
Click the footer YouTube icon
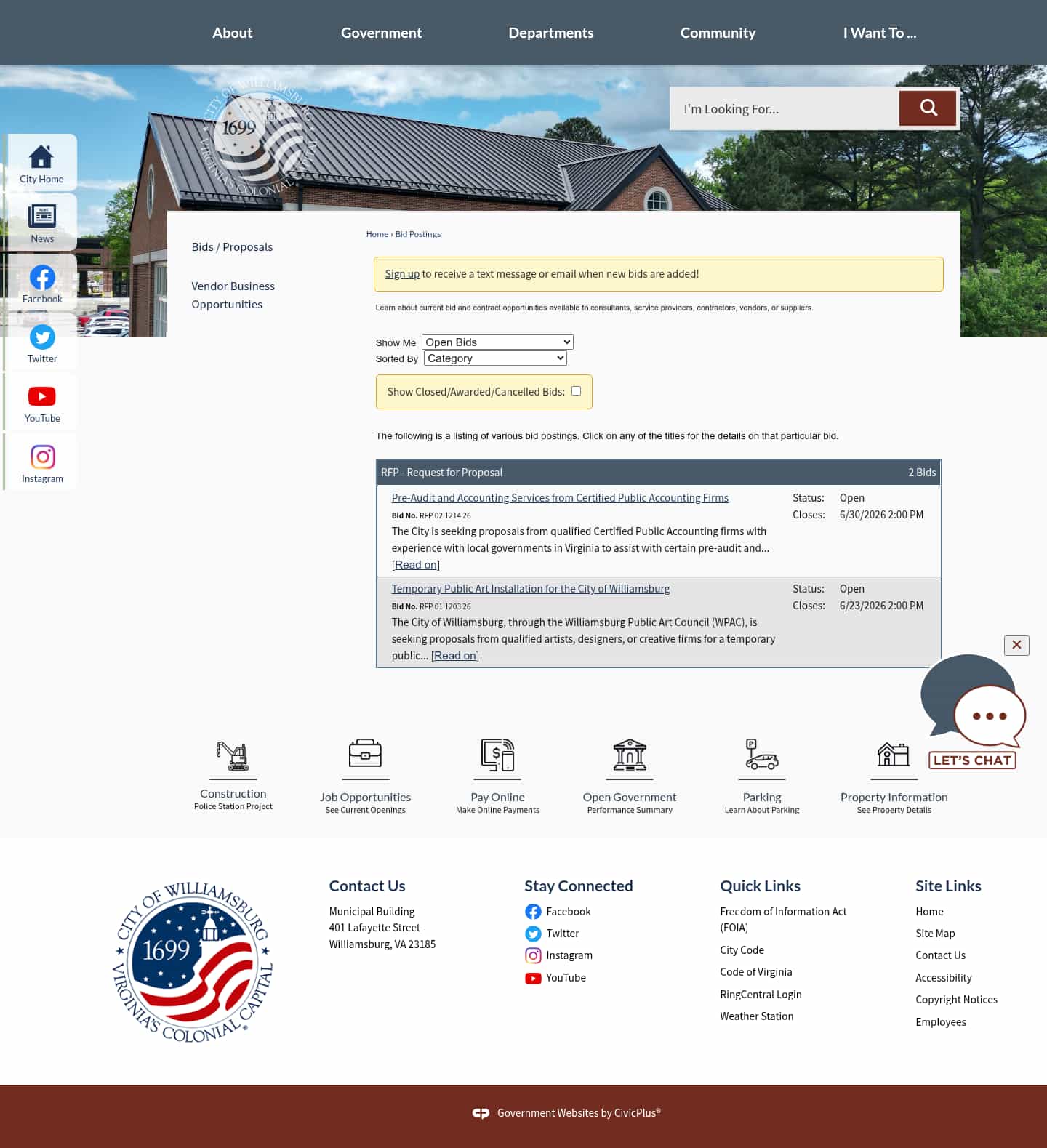pyautogui.click(x=533, y=978)
